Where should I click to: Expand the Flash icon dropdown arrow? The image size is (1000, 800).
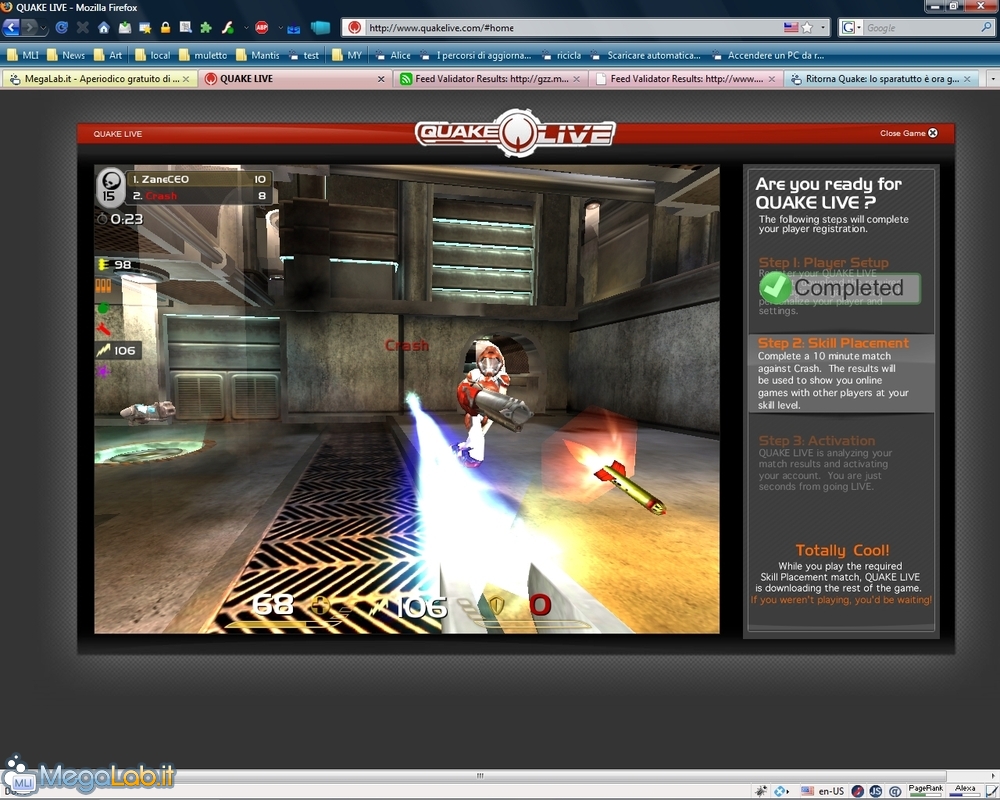[x=246, y=28]
